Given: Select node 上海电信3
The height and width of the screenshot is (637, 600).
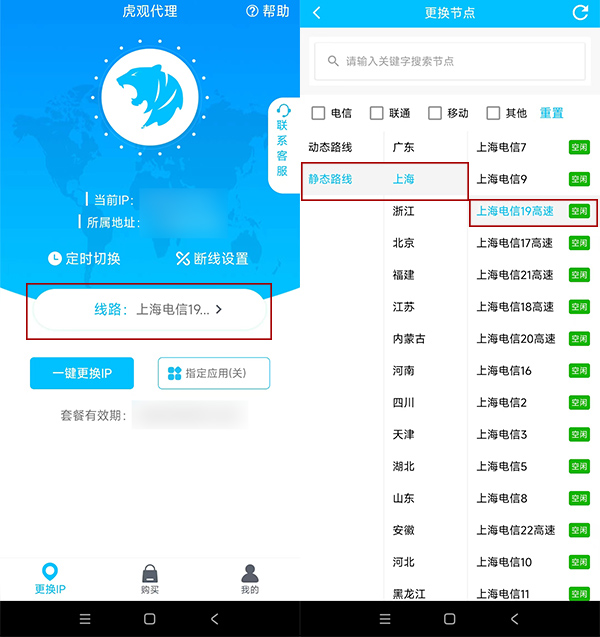Looking at the screenshot, I should [501, 435].
